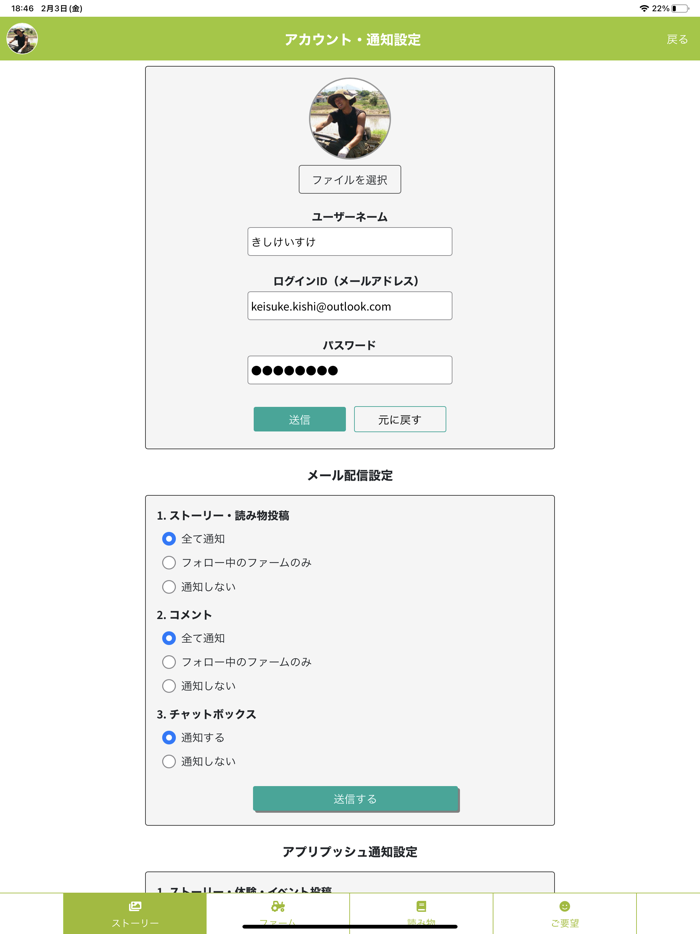
Task: Select 'フォロー中のファームのみ' under コメント
Action: tap(169, 662)
